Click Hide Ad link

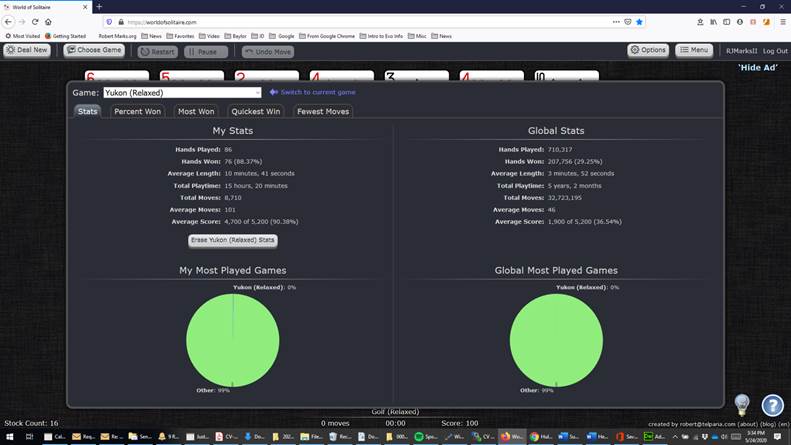tap(757, 67)
